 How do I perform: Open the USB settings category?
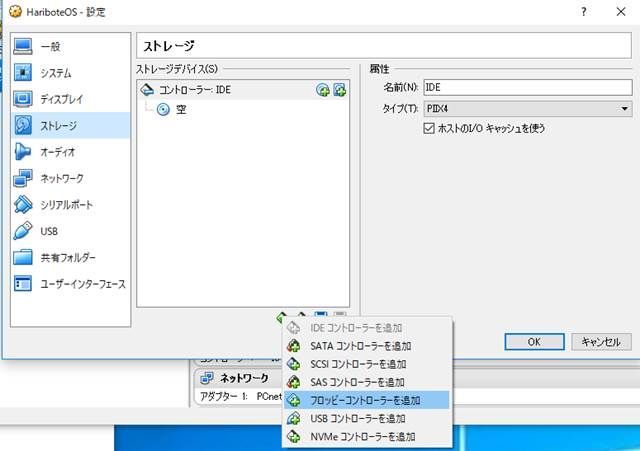click(x=70, y=231)
